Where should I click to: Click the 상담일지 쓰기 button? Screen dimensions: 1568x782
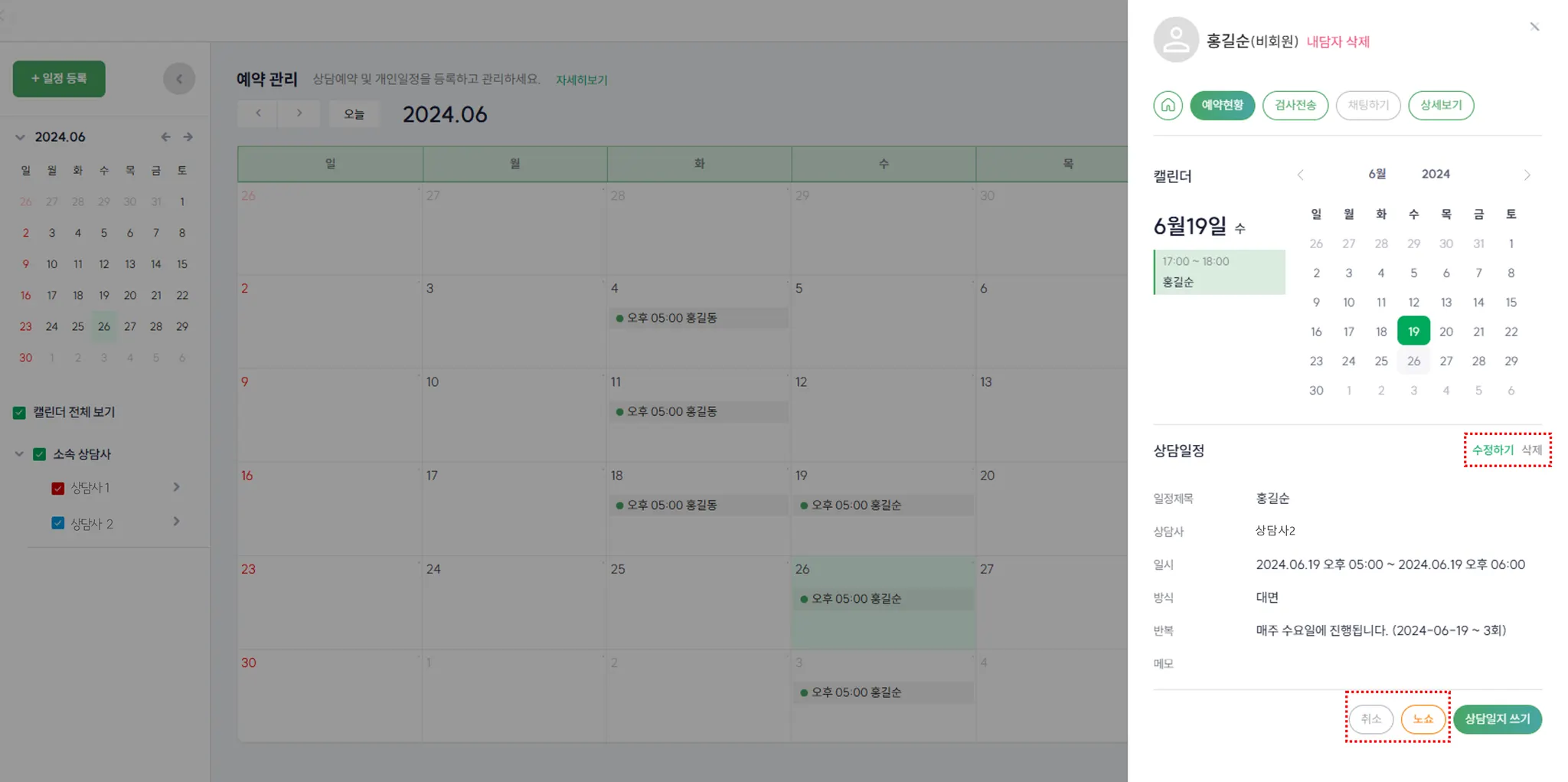pyautogui.click(x=1497, y=719)
